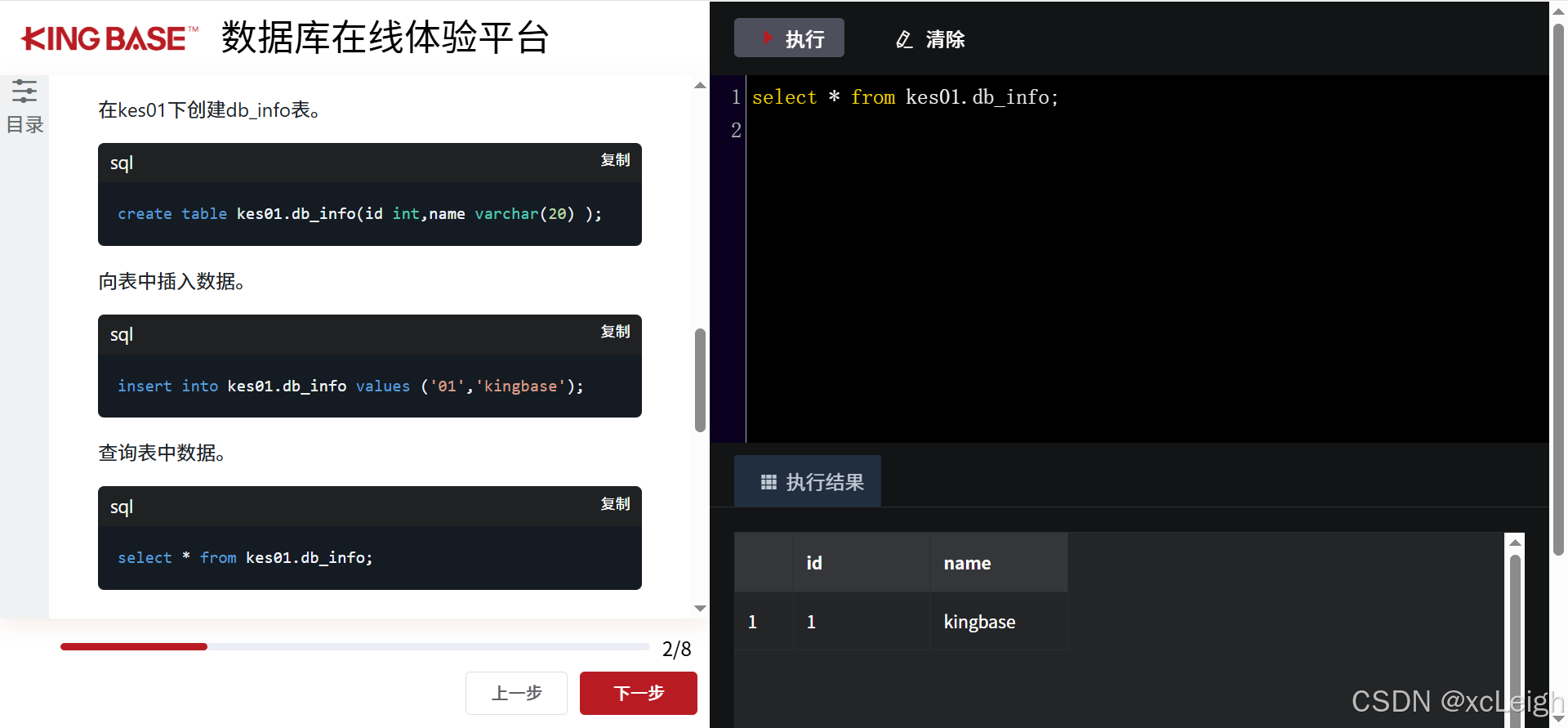Click the 查询表中数据 paragraph
The width and height of the screenshot is (1568, 728).
(163, 453)
